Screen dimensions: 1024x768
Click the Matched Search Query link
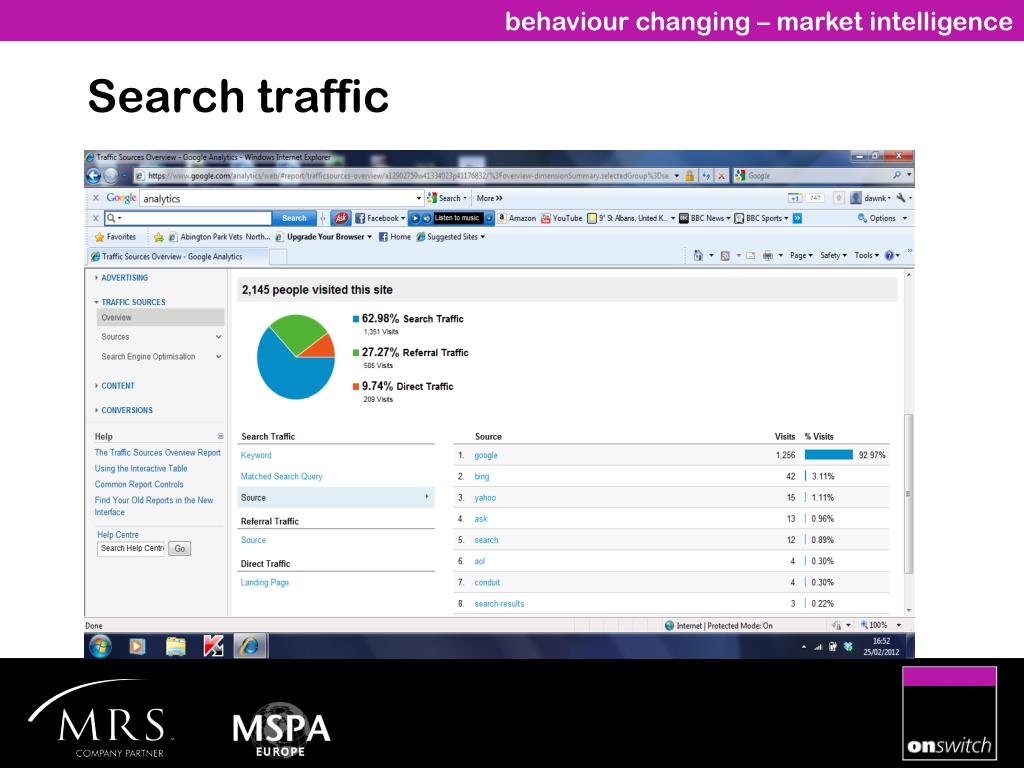coord(281,477)
